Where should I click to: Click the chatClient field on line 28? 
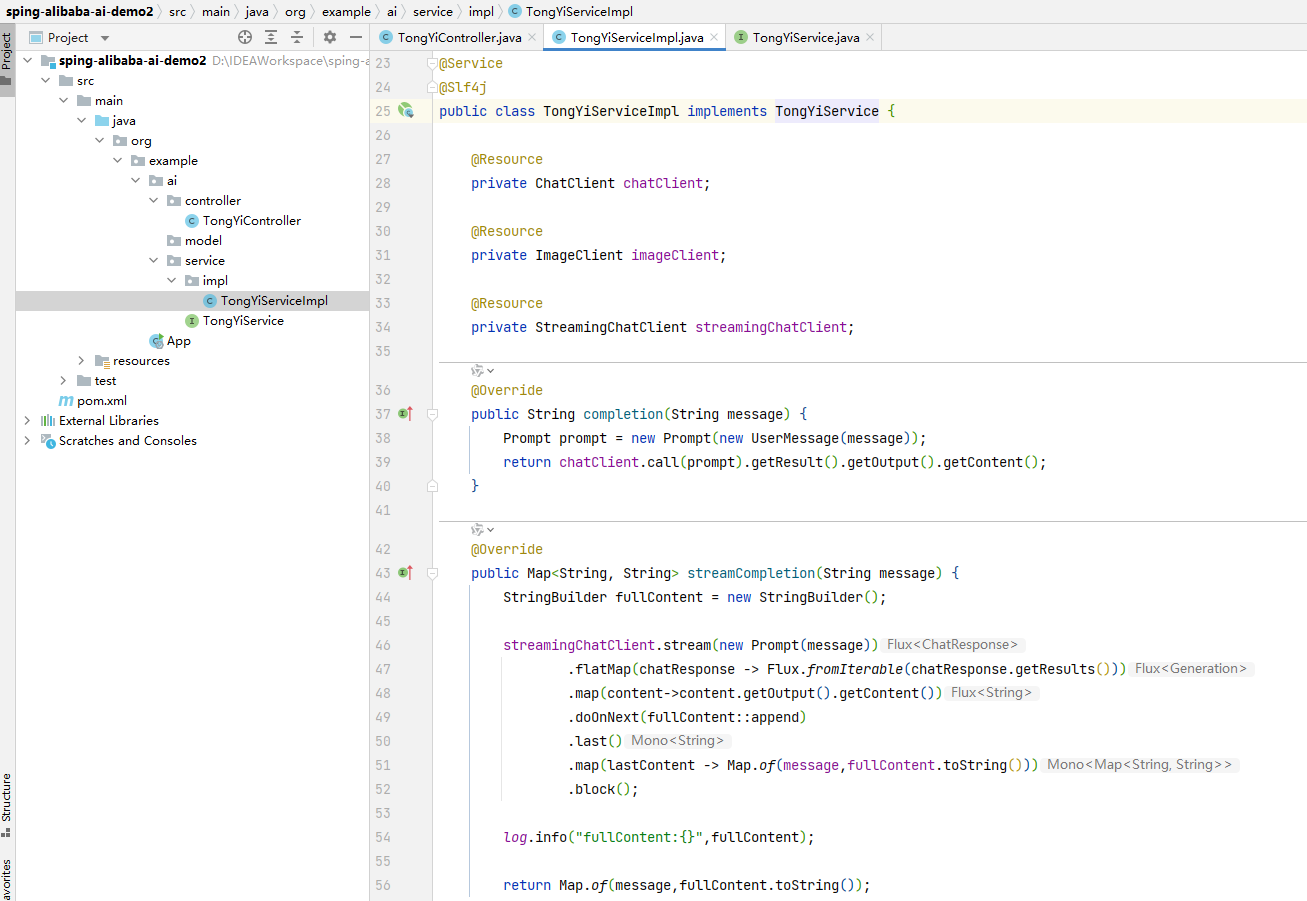[663, 183]
